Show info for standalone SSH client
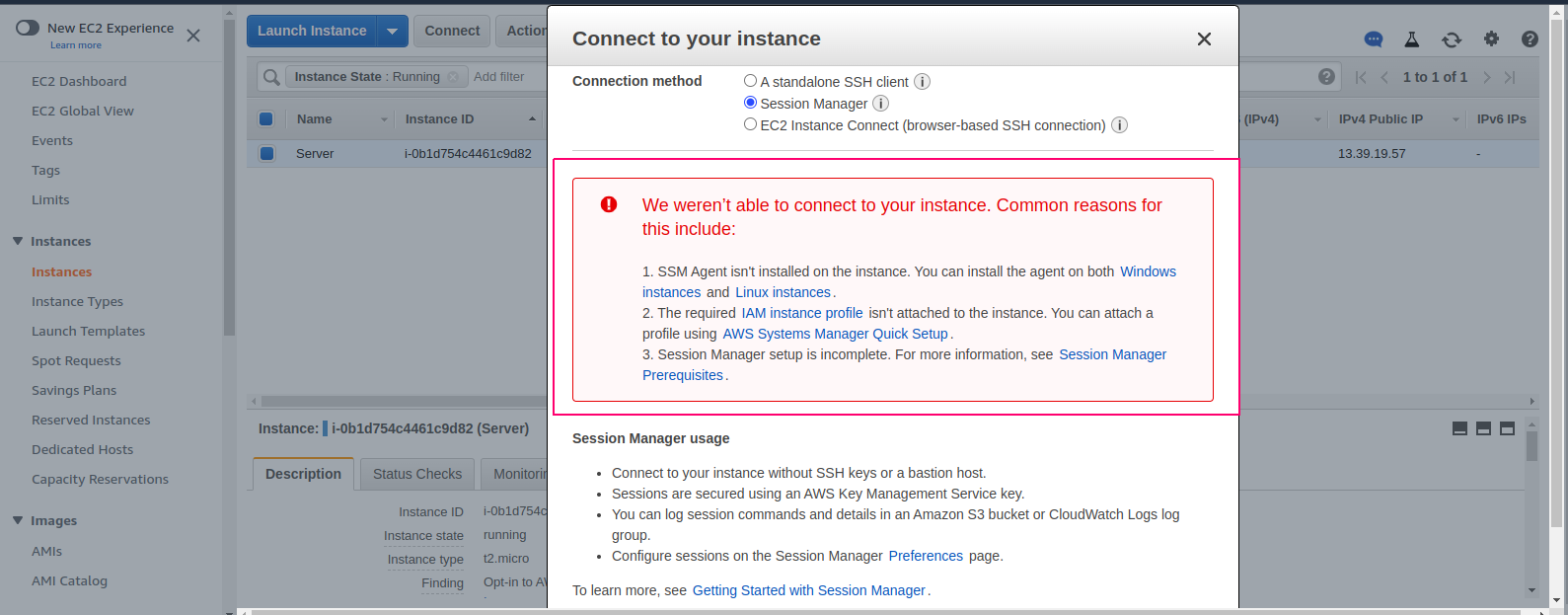The image size is (1568, 615). coord(922,82)
